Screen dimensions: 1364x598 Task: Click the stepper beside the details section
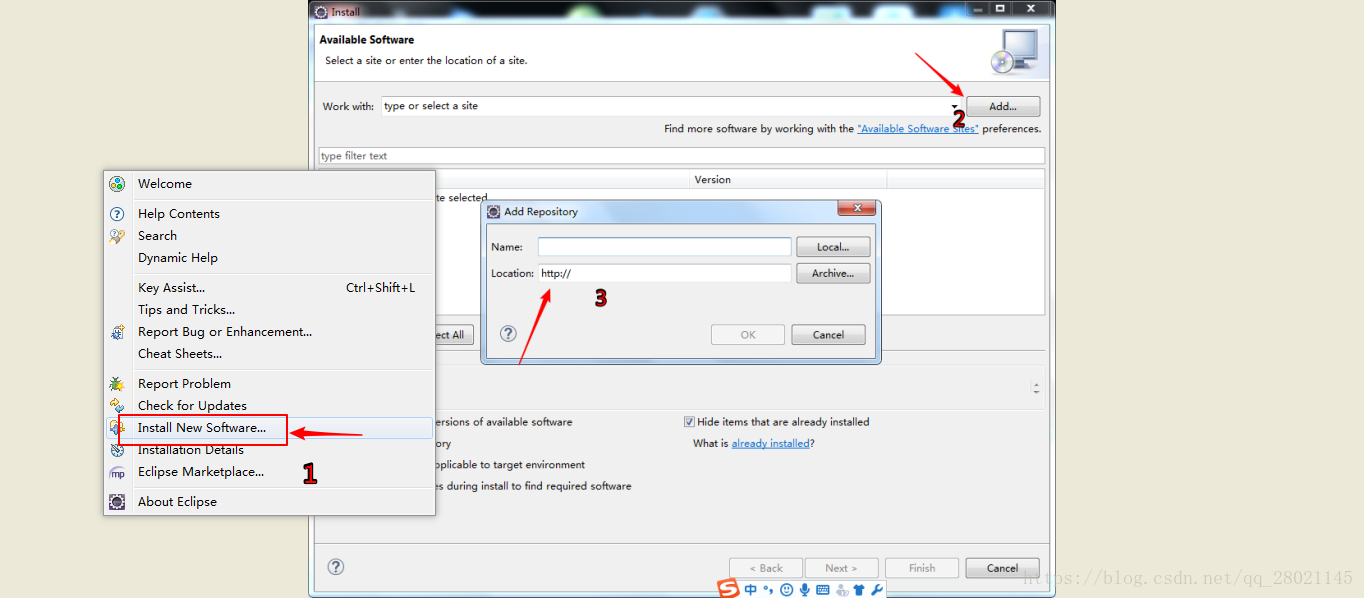click(x=1036, y=387)
